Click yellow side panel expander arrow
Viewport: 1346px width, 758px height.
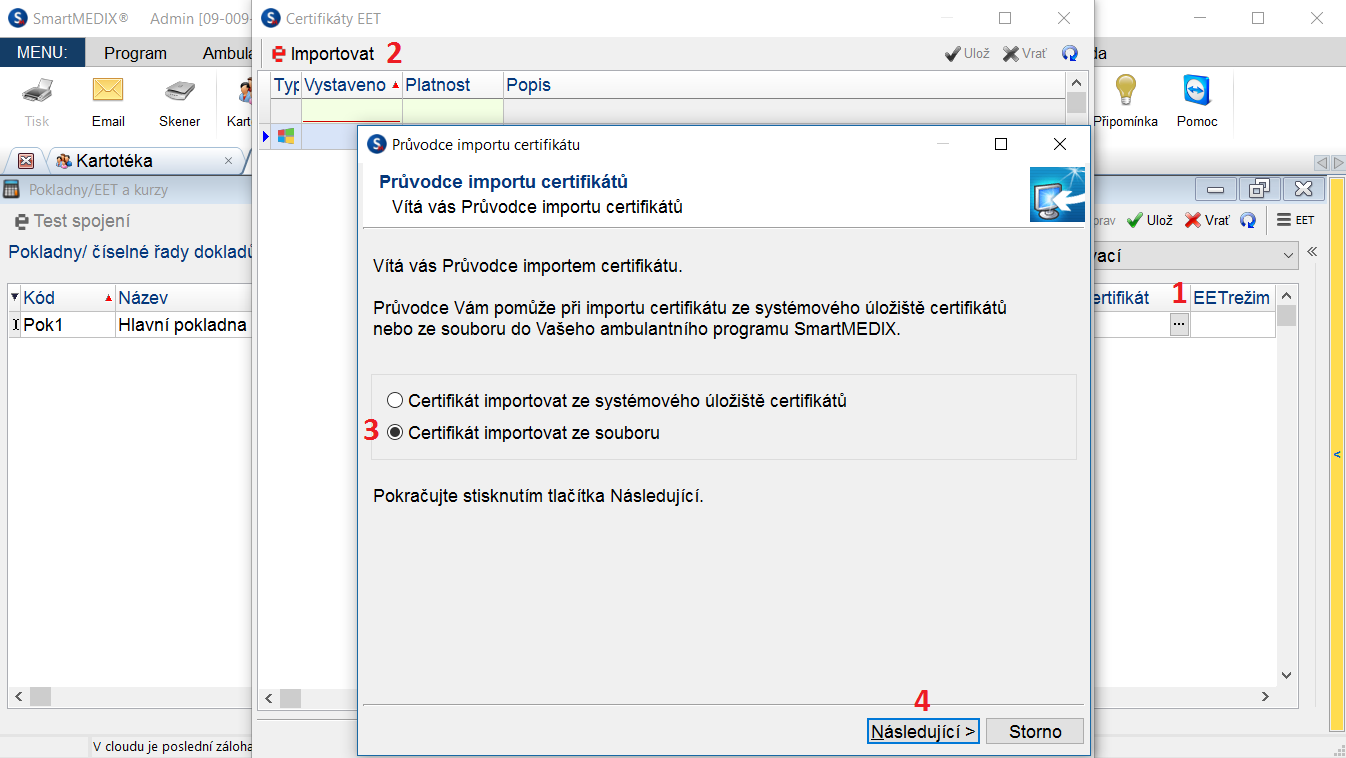[x=1337, y=454]
